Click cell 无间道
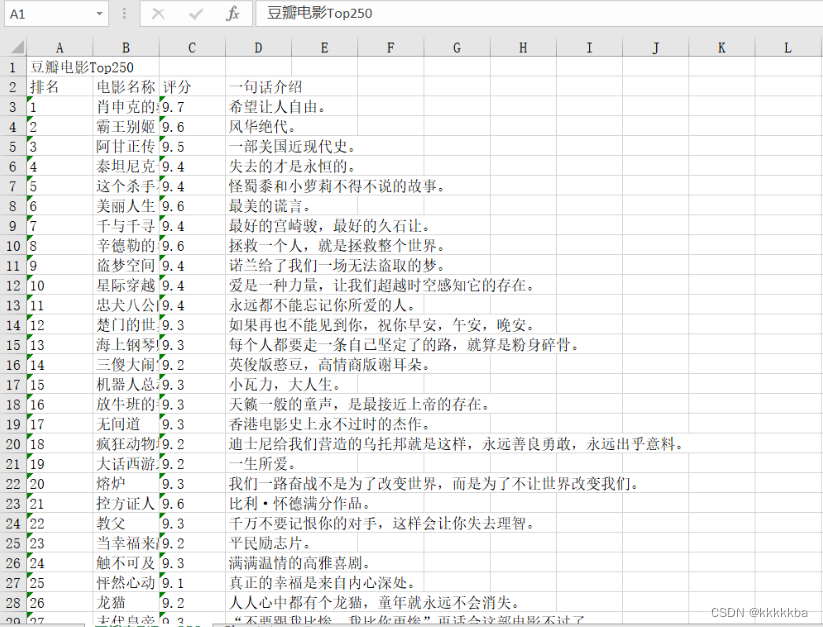The image size is (823, 627). [126, 424]
